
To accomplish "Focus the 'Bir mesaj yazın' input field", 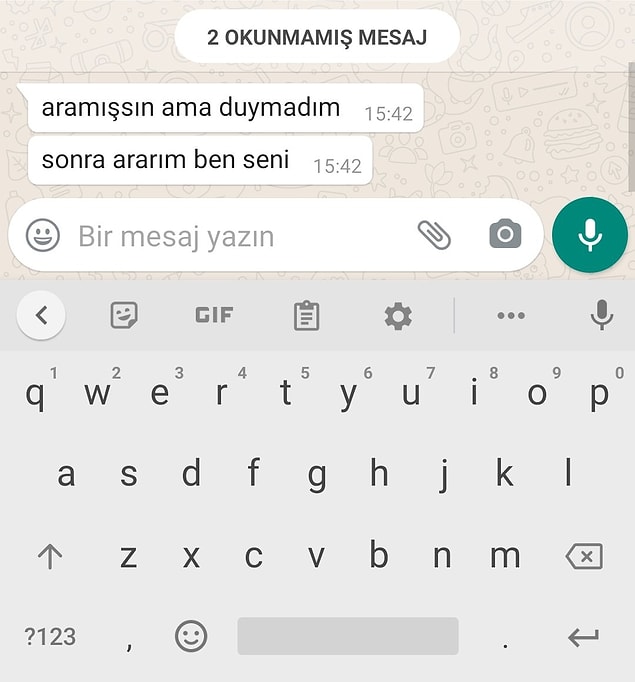I will click(x=239, y=236).
